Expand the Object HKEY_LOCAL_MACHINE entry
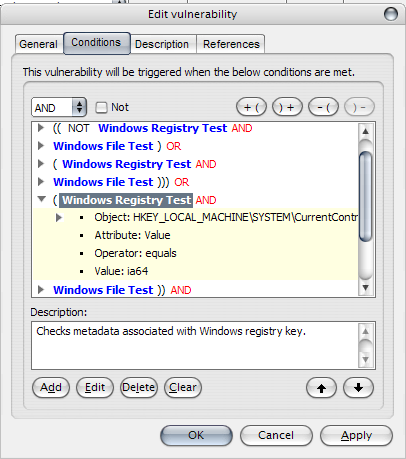The image size is (406, 459). 59,218
